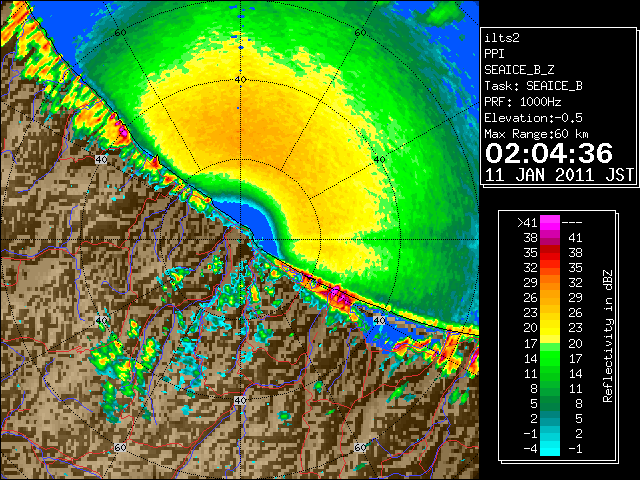Click the '>41' label on the legend
640x480 pixels.
[527, 223]
